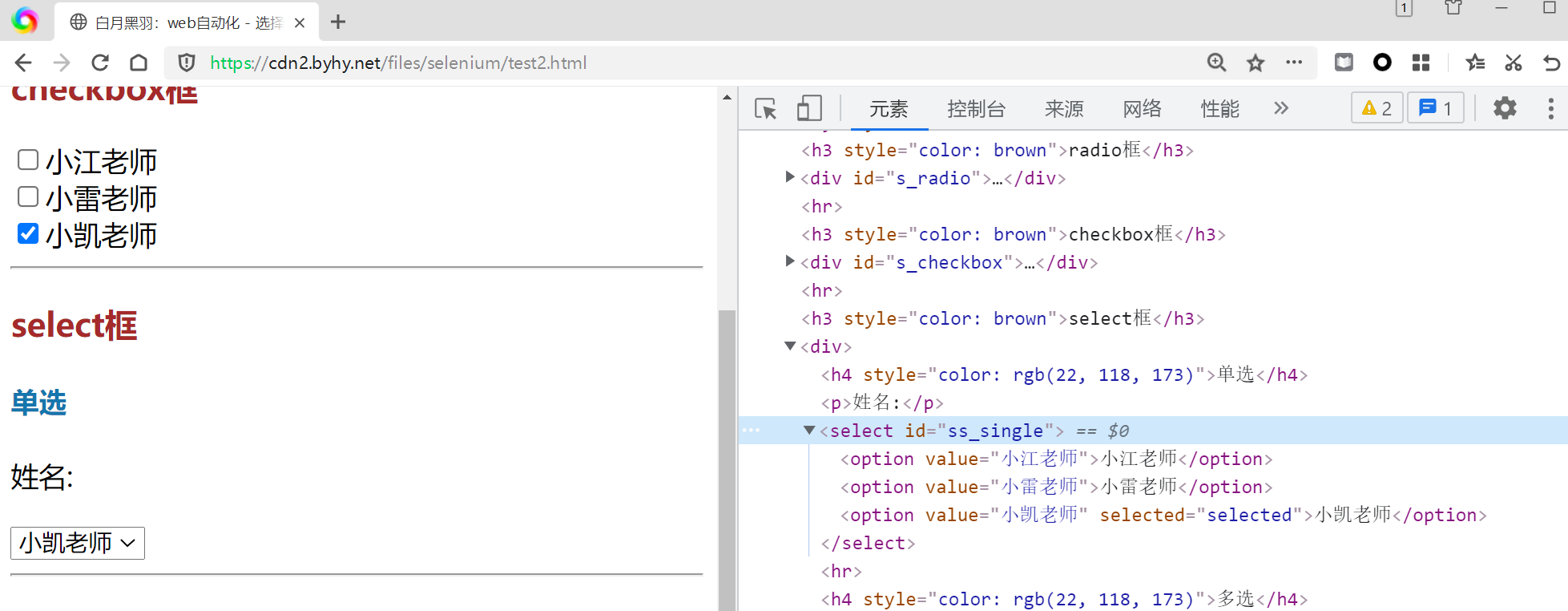Screen dimensions: 1568x611
Task: Check the 小雷老师 checkbox
Action: (x=28, y=196)
